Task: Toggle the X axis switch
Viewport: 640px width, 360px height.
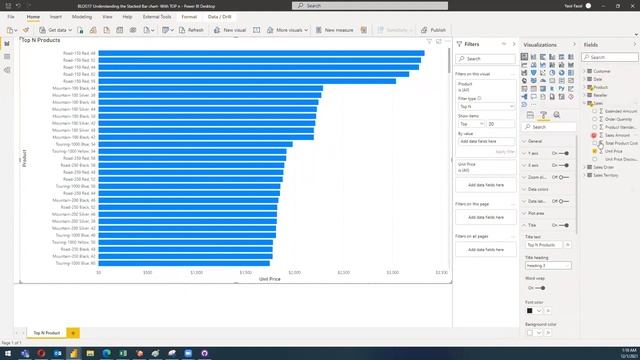Action: tap(564, 165)
